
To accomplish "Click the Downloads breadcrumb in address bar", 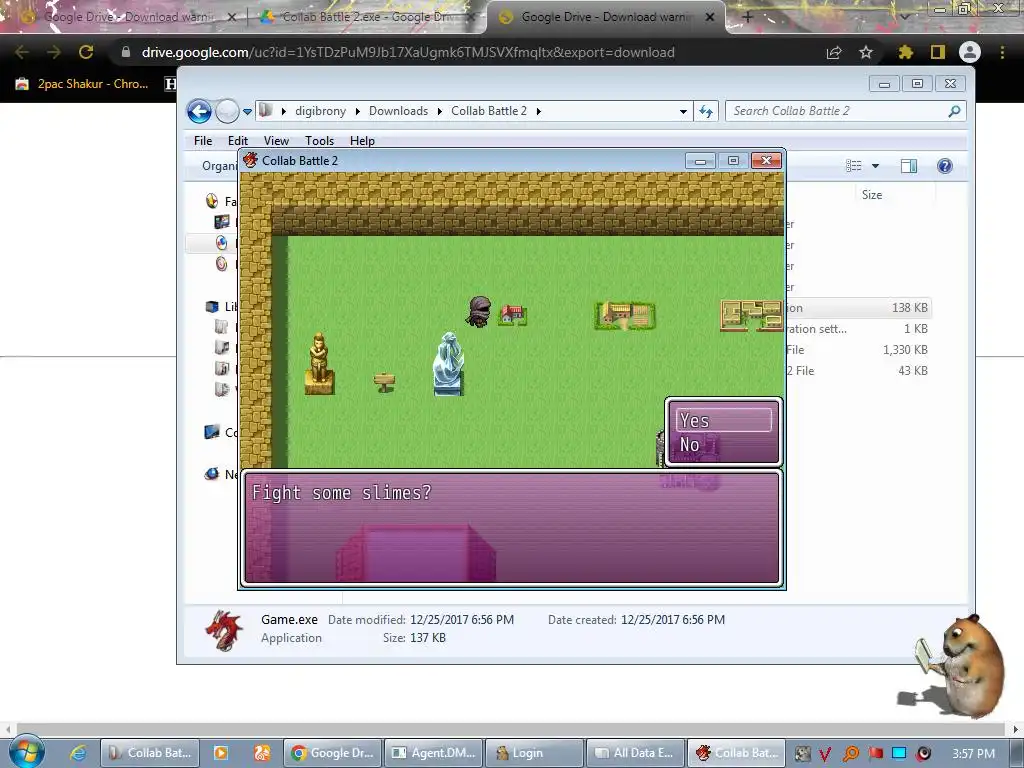I will click(x=398, y=111).
